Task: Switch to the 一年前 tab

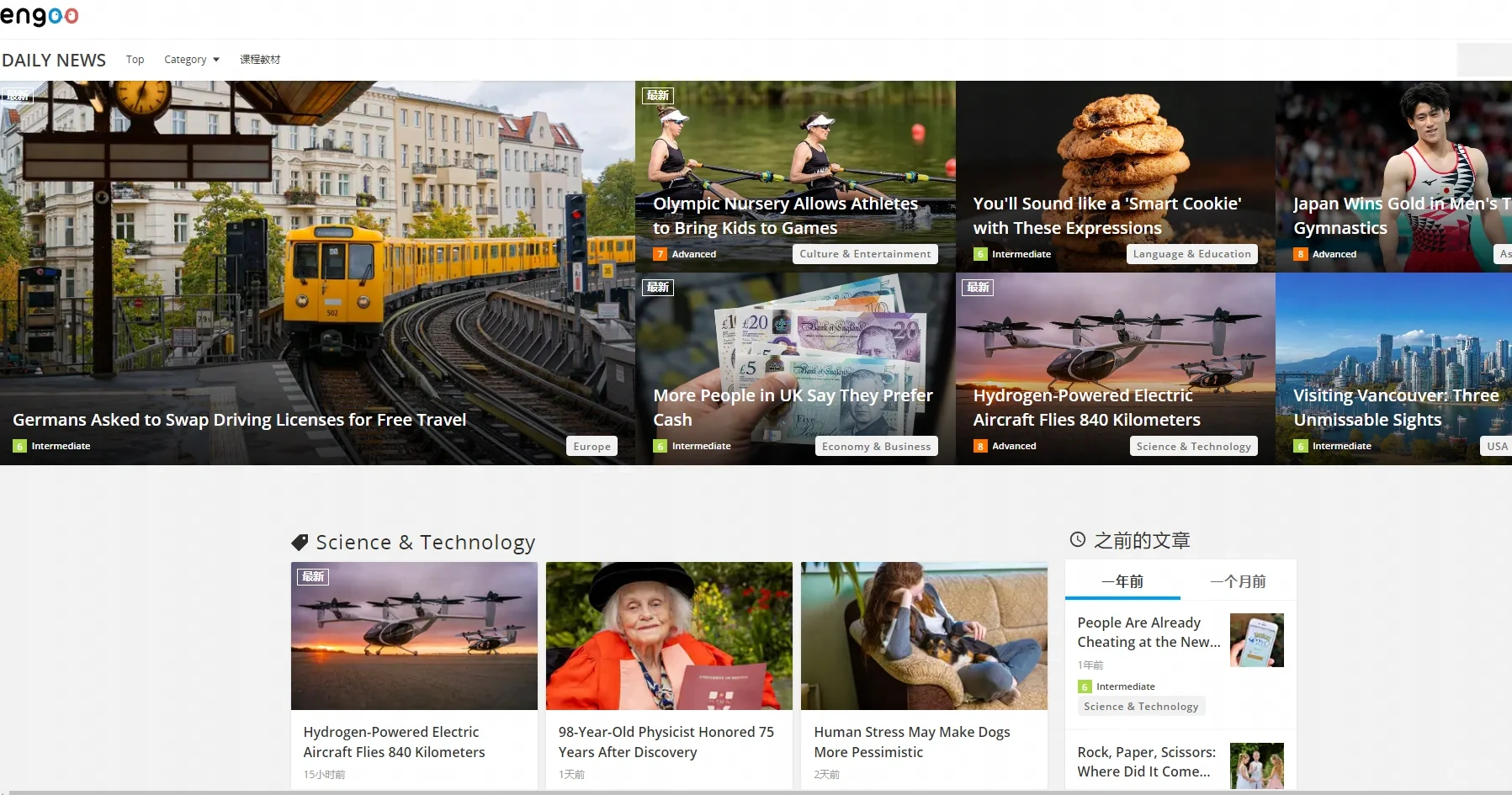Action: click(x=1122, y=581)
